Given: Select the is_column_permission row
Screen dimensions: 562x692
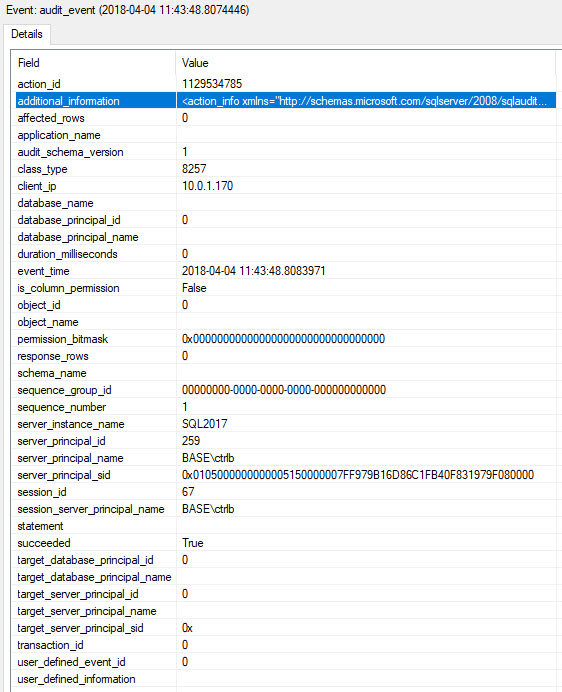Looking at the screenshot, I should [x=286, y=288].
